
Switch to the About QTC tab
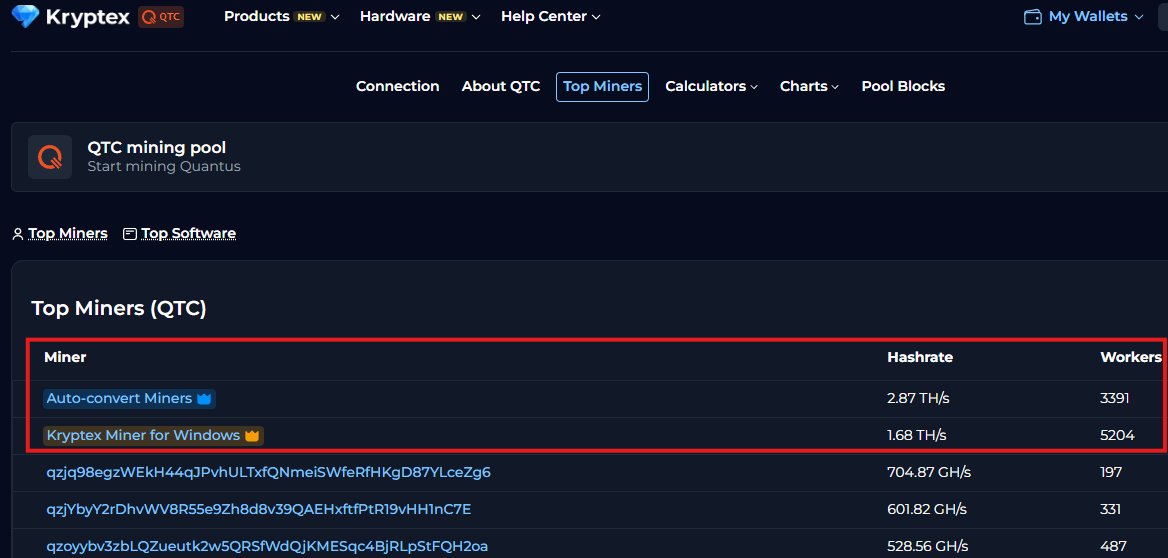[501, 86]
